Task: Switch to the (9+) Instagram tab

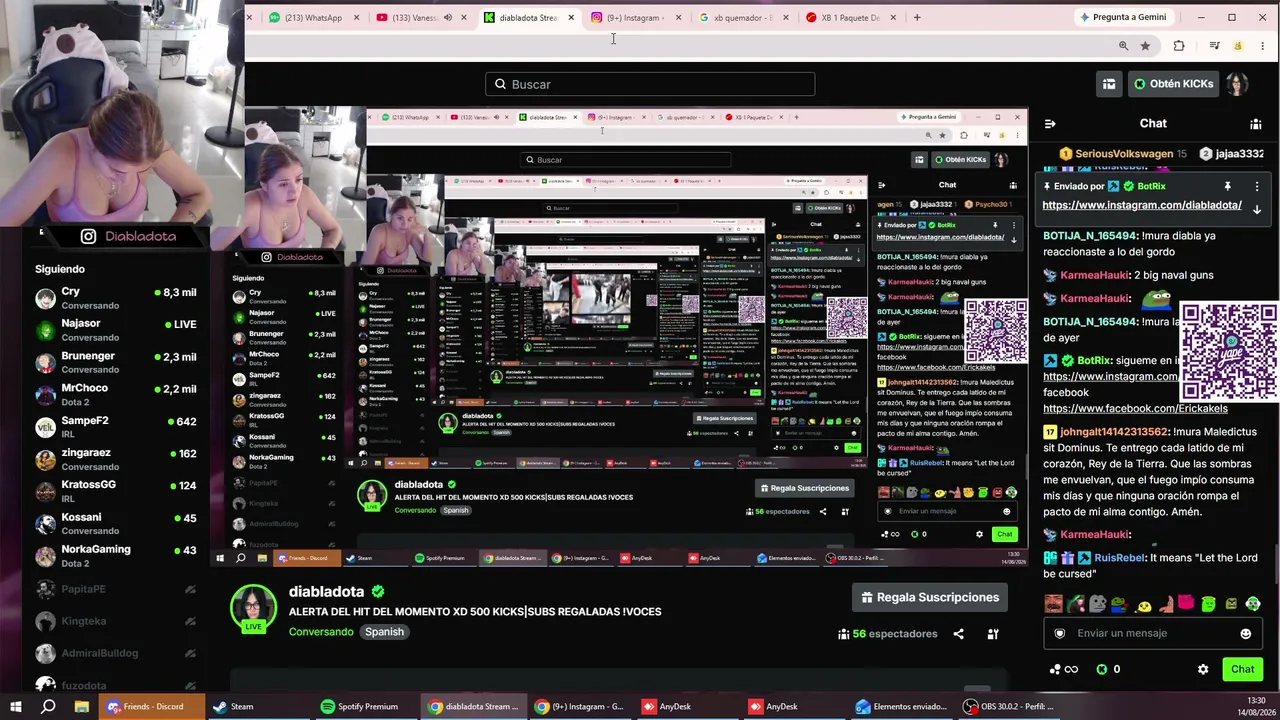Action: pyautogui.click(x=634, y=17)
